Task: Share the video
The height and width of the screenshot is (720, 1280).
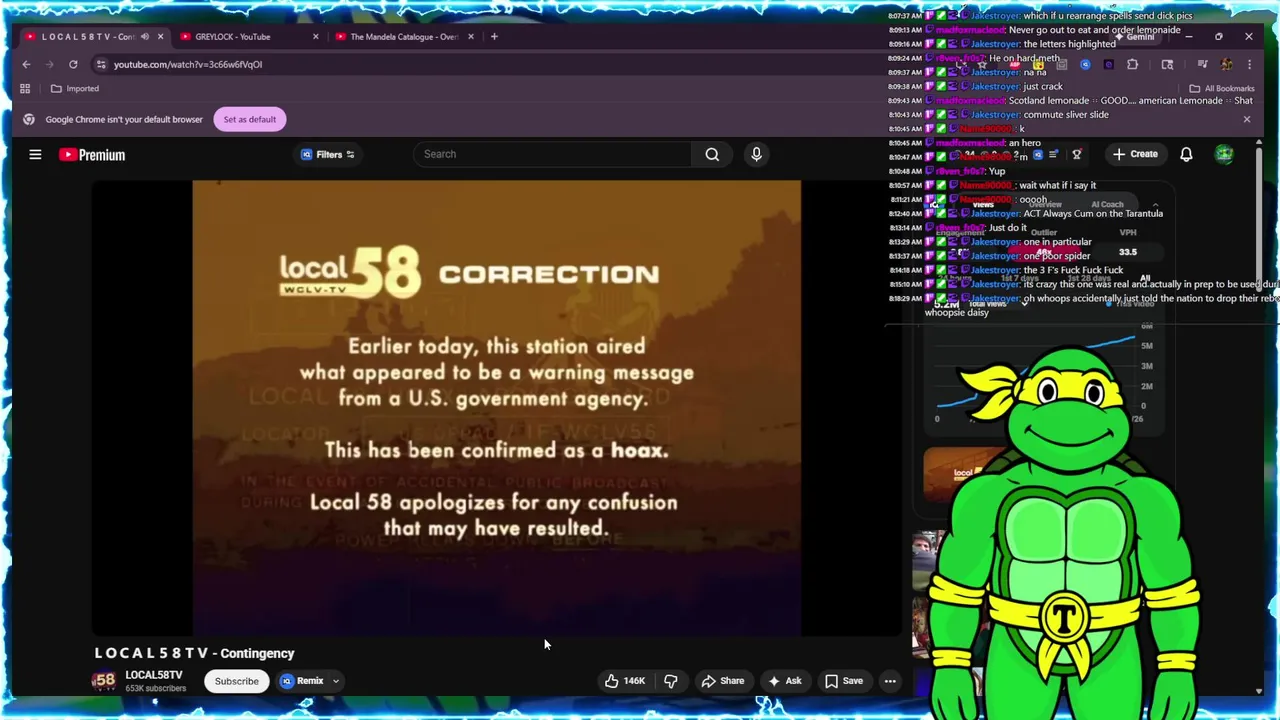Action: [722, 681]
